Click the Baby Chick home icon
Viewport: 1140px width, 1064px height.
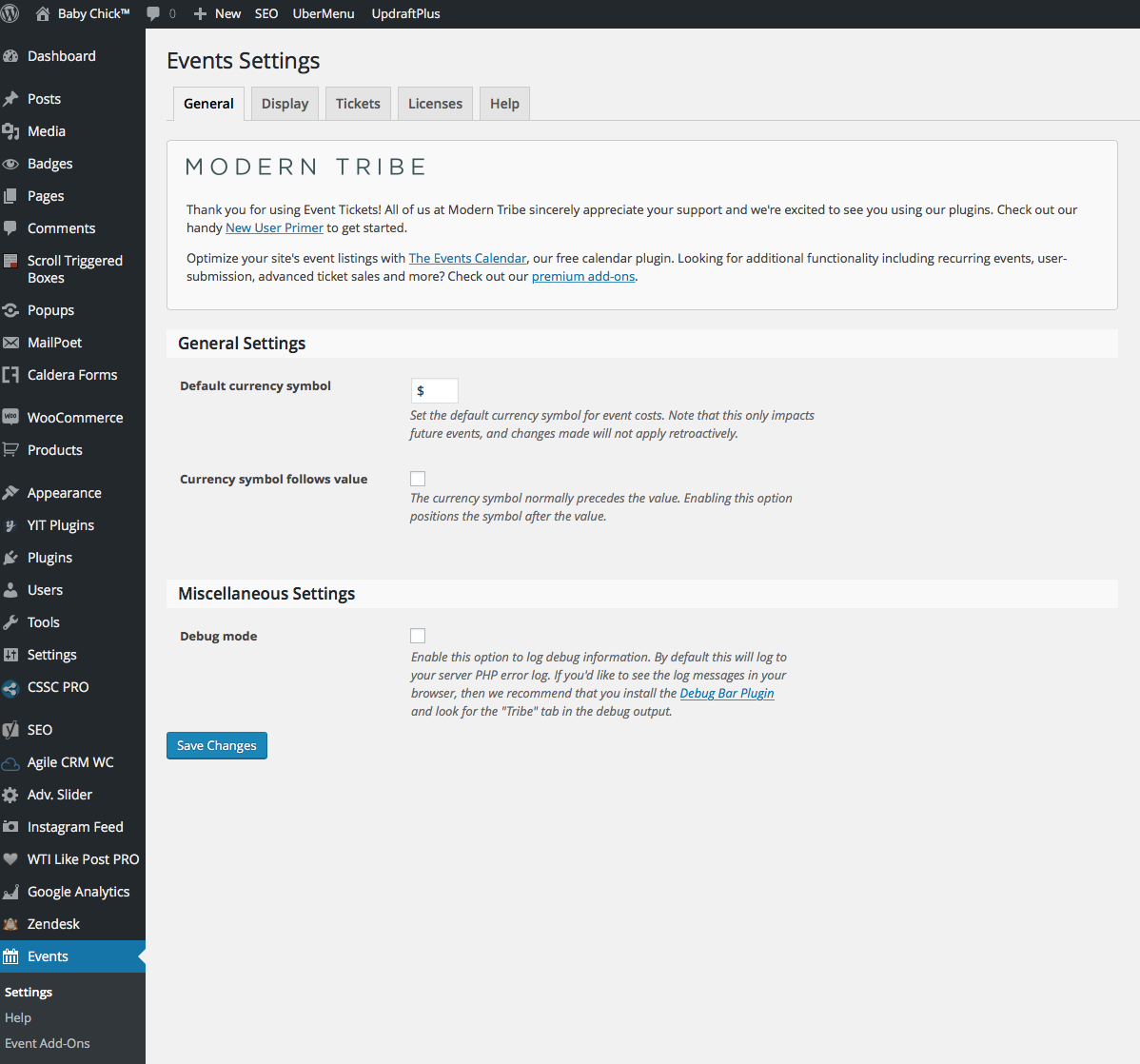[x=43, y=14]
